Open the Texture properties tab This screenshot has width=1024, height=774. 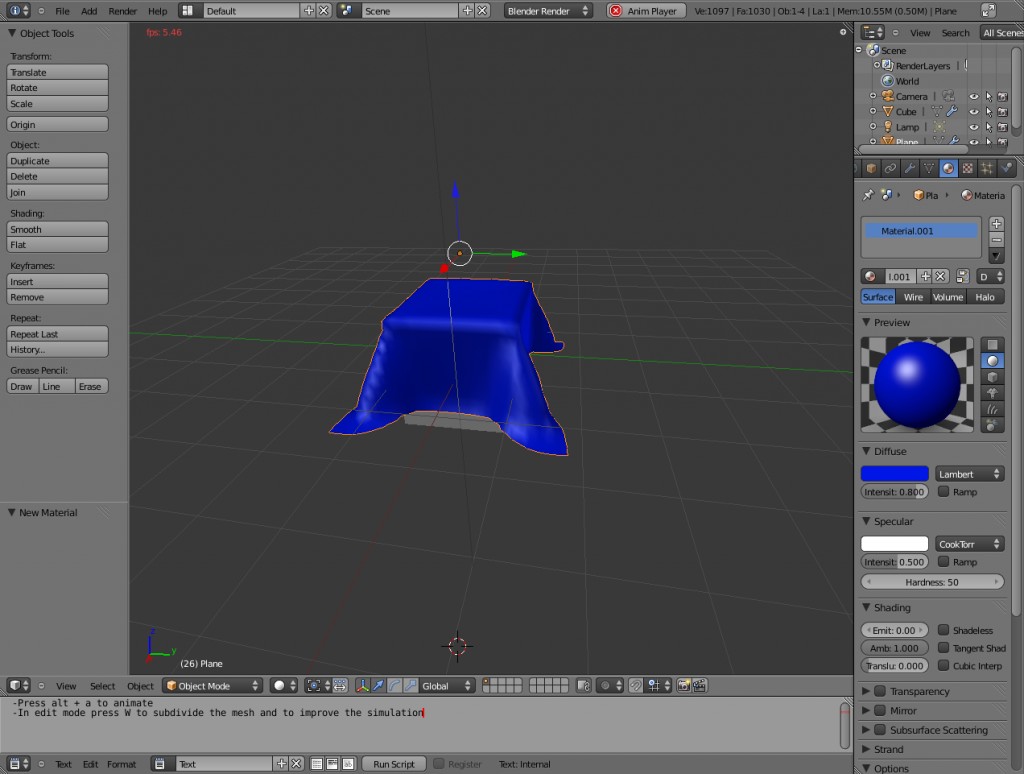pyautogui.click(x=968, y=167)
